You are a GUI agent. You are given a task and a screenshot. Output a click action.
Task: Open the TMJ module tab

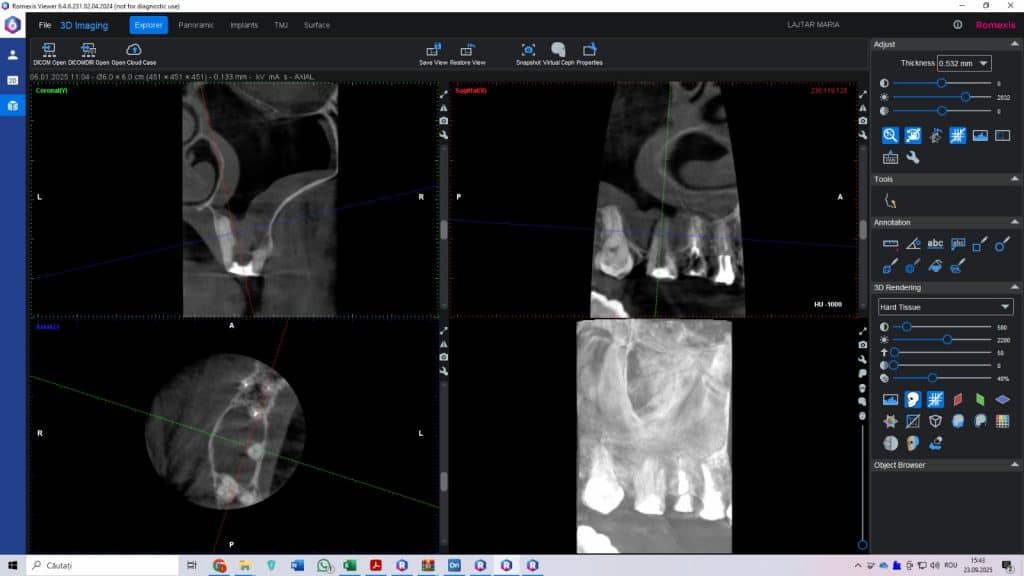(279, 25)
